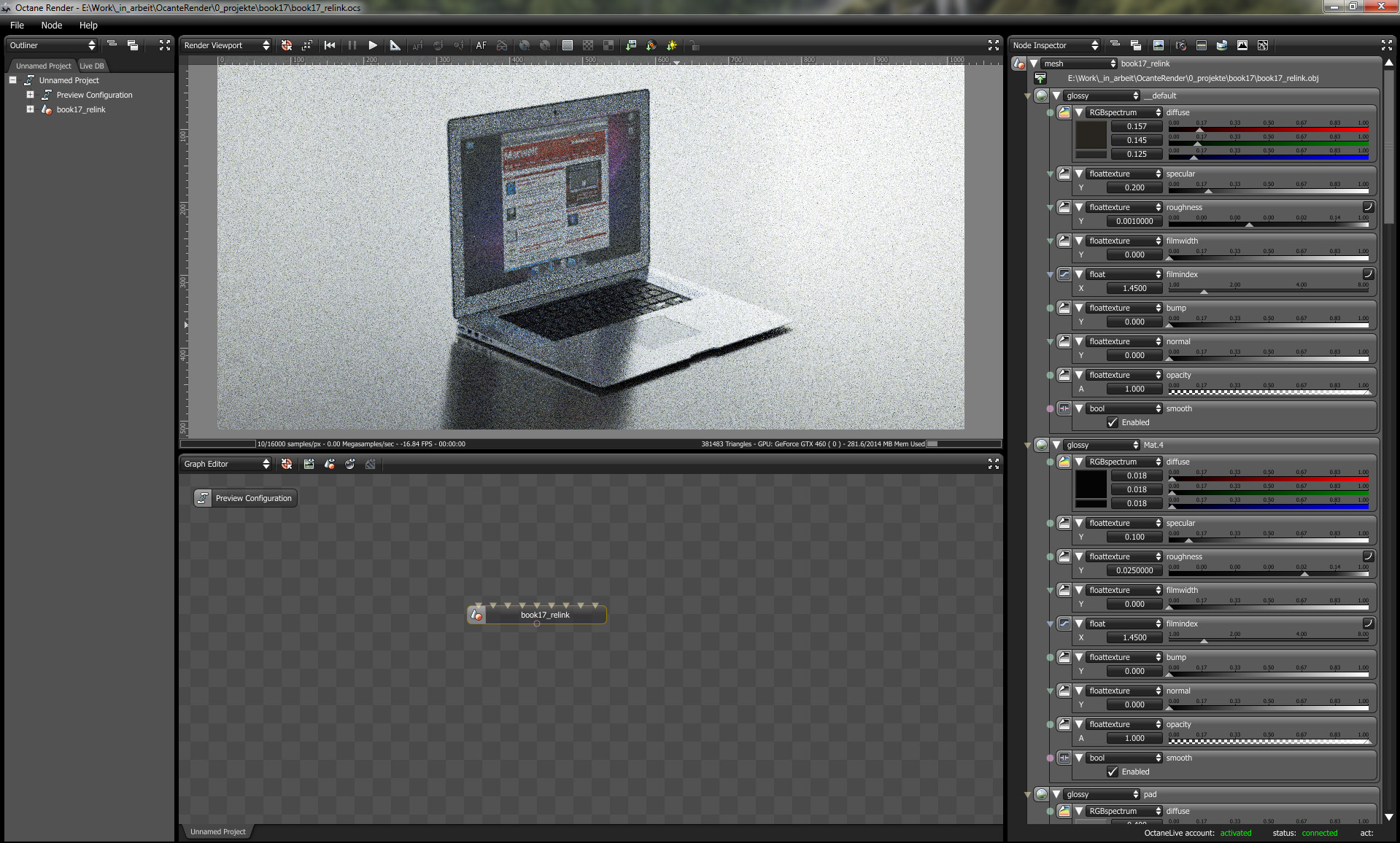The width and height of the screenshot is (1400, 843).
Task: Click the camera icon in Node Inspector toolbar
Action: coord(1181,45)
